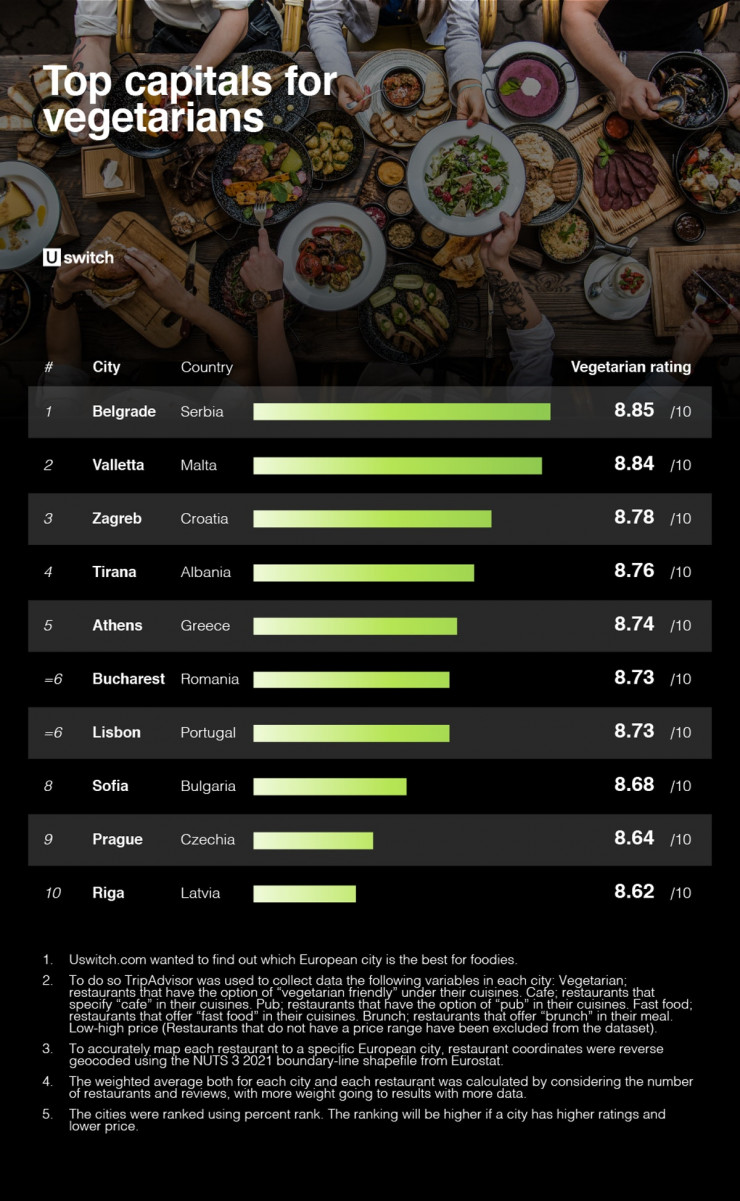
Task: Click the "Top capitals for vegetarians" title
Action: pyautogui.click(x=190, y=99)
